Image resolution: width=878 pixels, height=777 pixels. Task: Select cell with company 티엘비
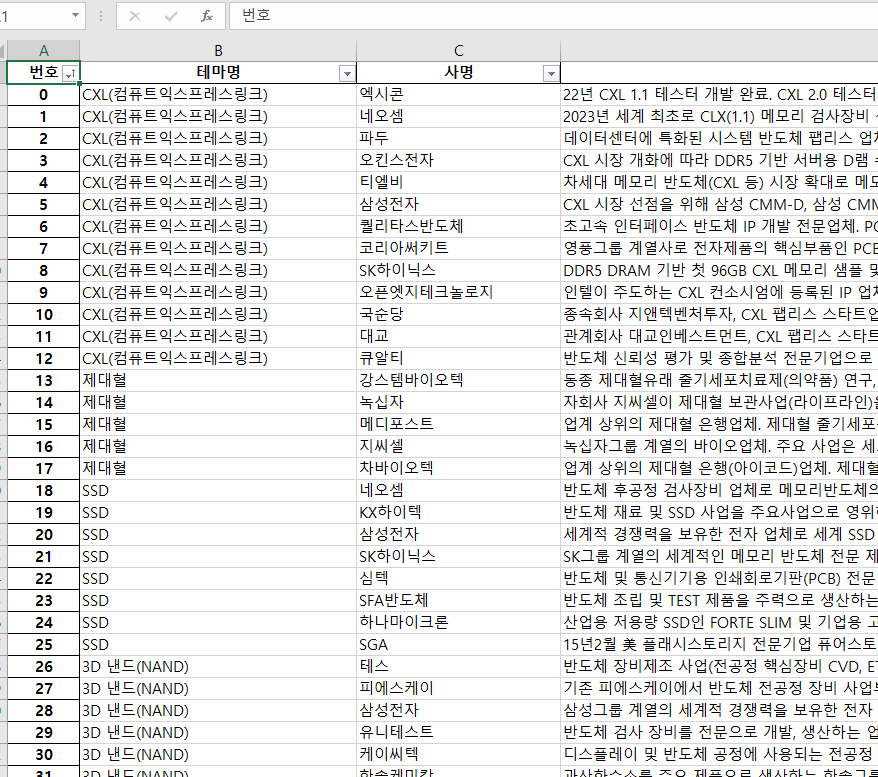coord(458,182)
